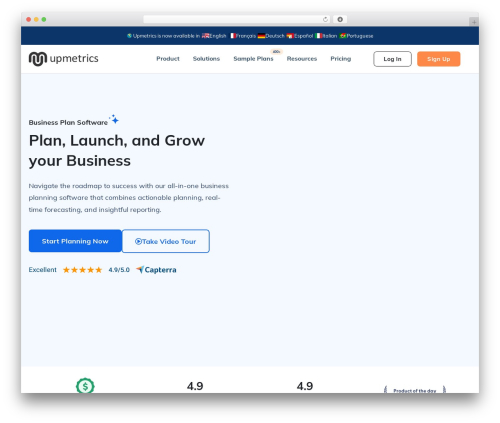The image size is (500, 423).
Task: Select Deutsch language link
Action: [271, 36]
